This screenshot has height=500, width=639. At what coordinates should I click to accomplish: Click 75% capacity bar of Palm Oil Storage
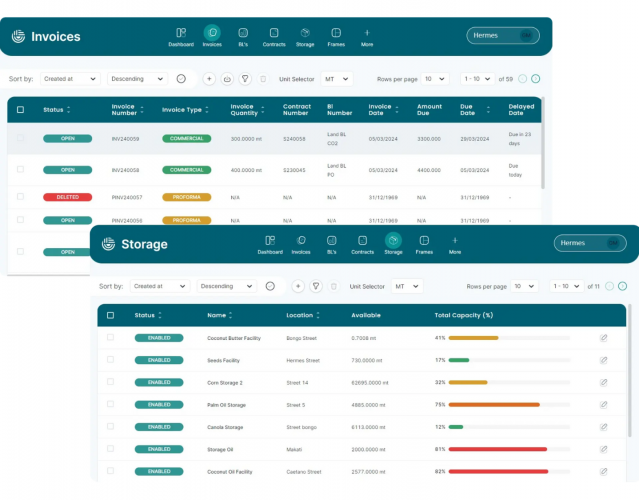coord(509,405)
